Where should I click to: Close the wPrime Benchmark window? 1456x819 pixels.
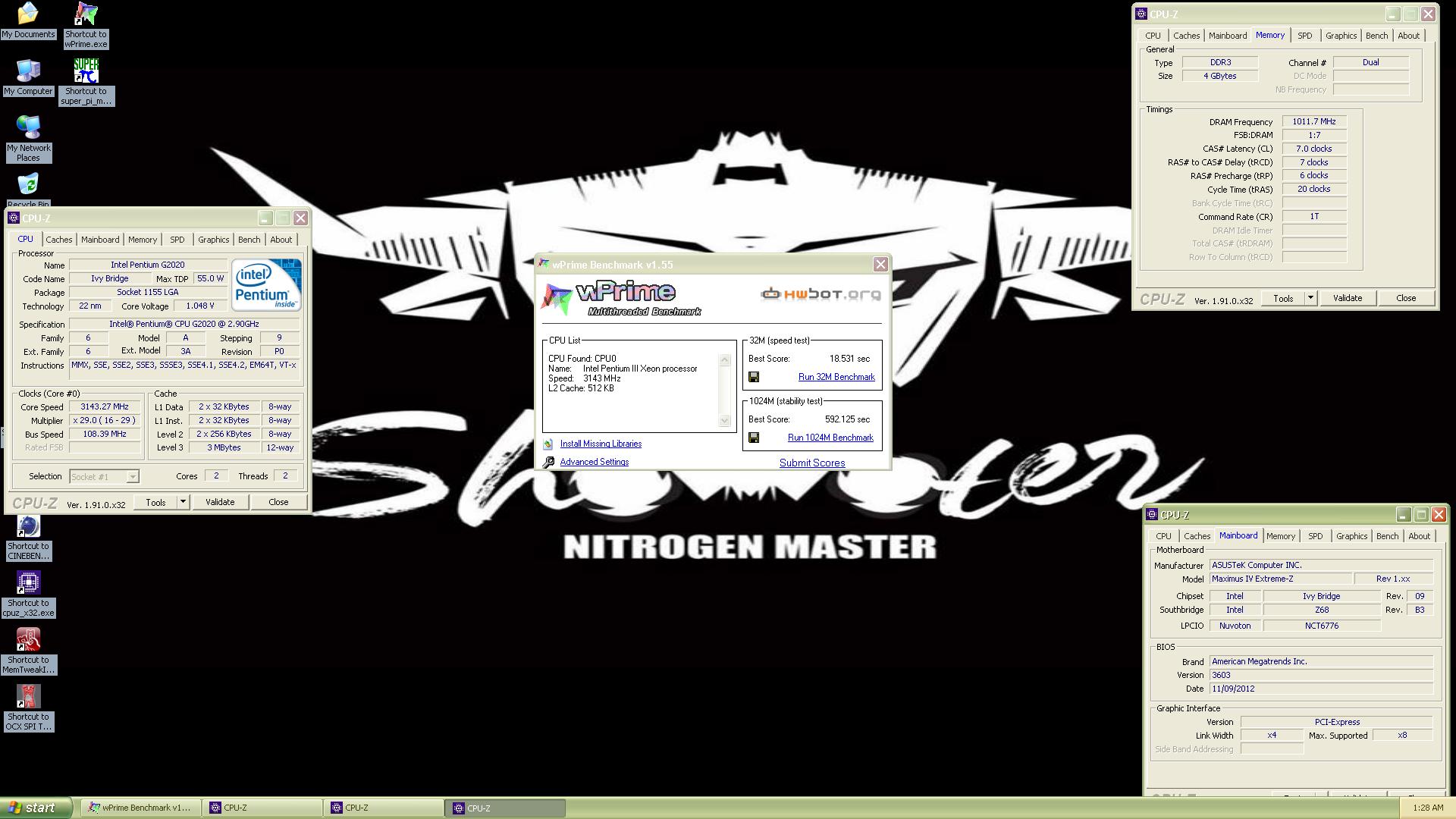(x=880, y=264)
